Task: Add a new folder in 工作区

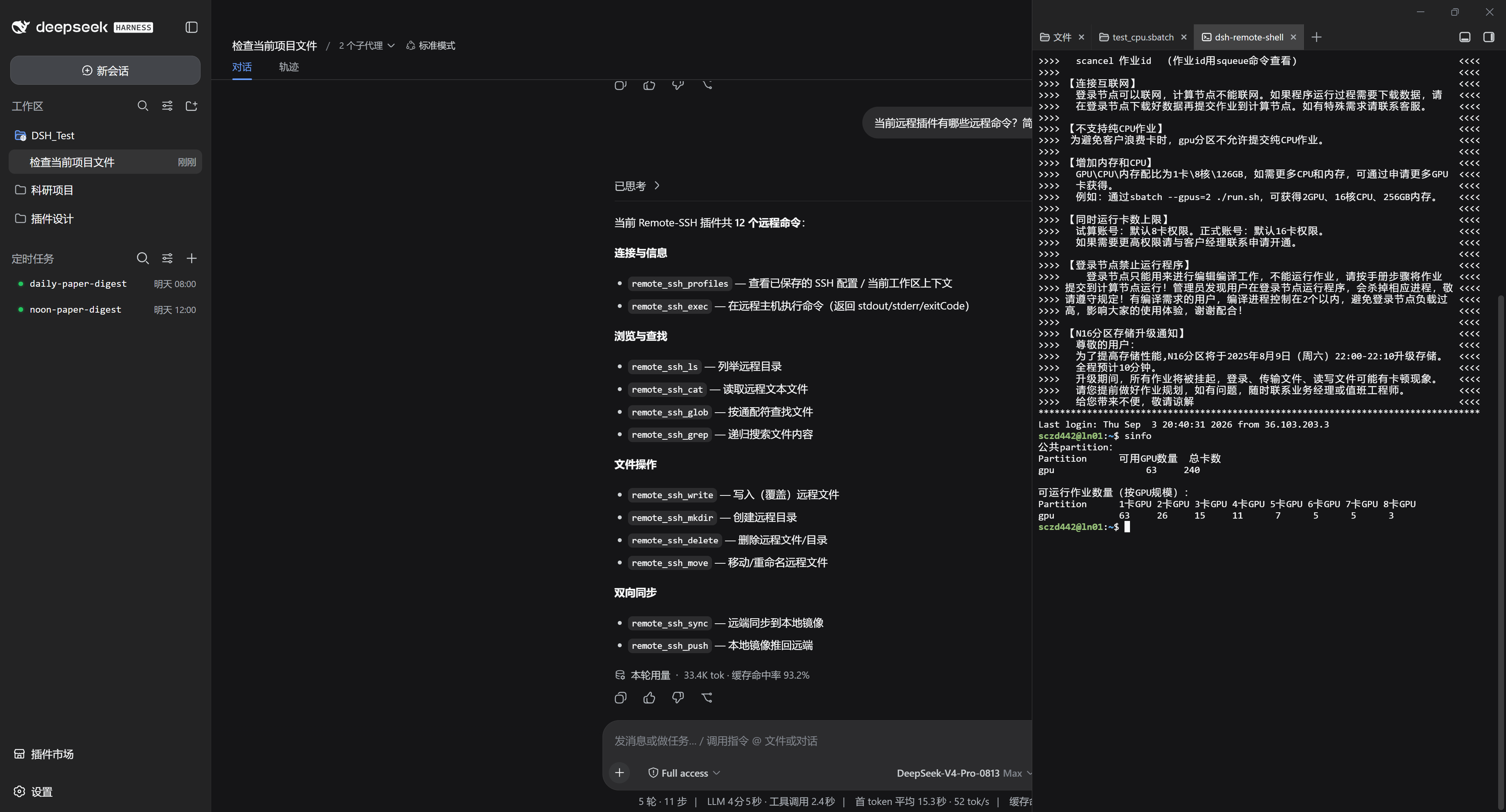Action: pyautogui.click(x=191, y=106)
